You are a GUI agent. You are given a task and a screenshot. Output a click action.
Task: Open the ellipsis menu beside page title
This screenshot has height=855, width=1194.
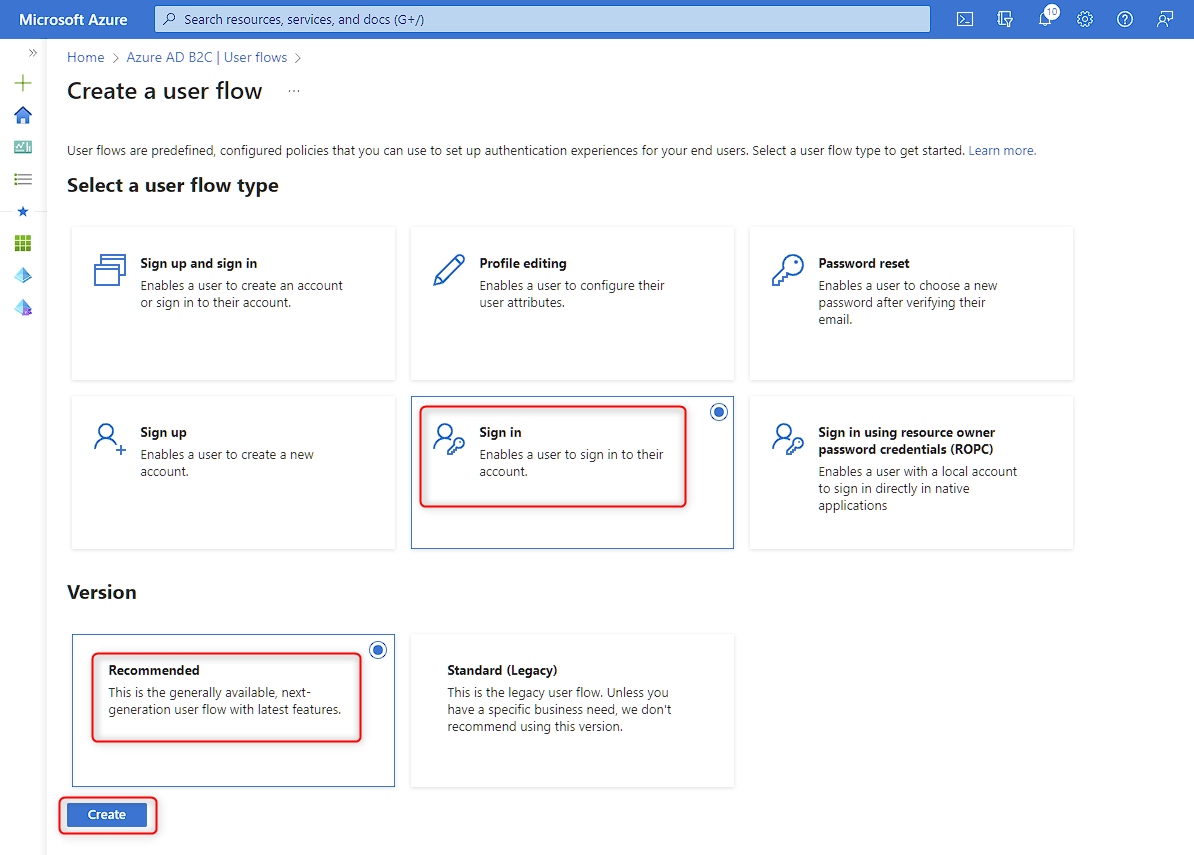point(294,91)
